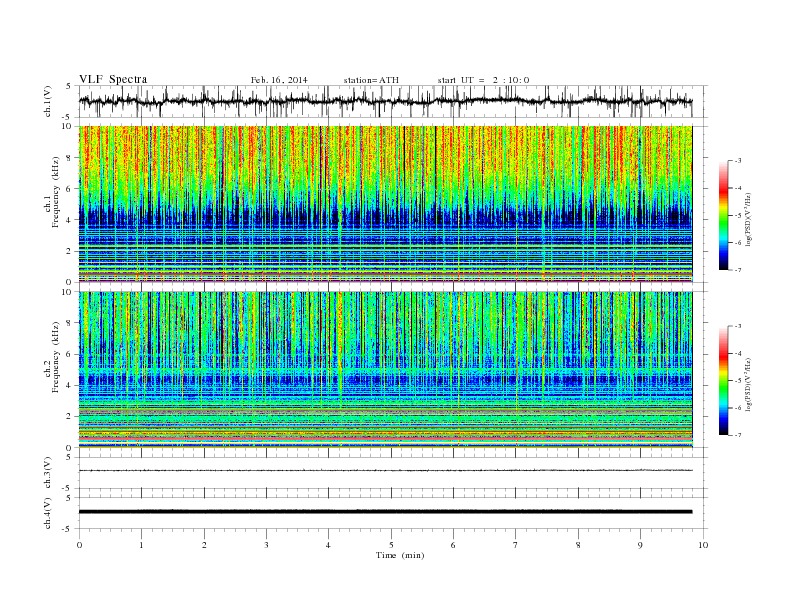Click the "VLF Spectra" plot title
The height and width of the screenshot is (612, 792).
[x=113, y=79]
